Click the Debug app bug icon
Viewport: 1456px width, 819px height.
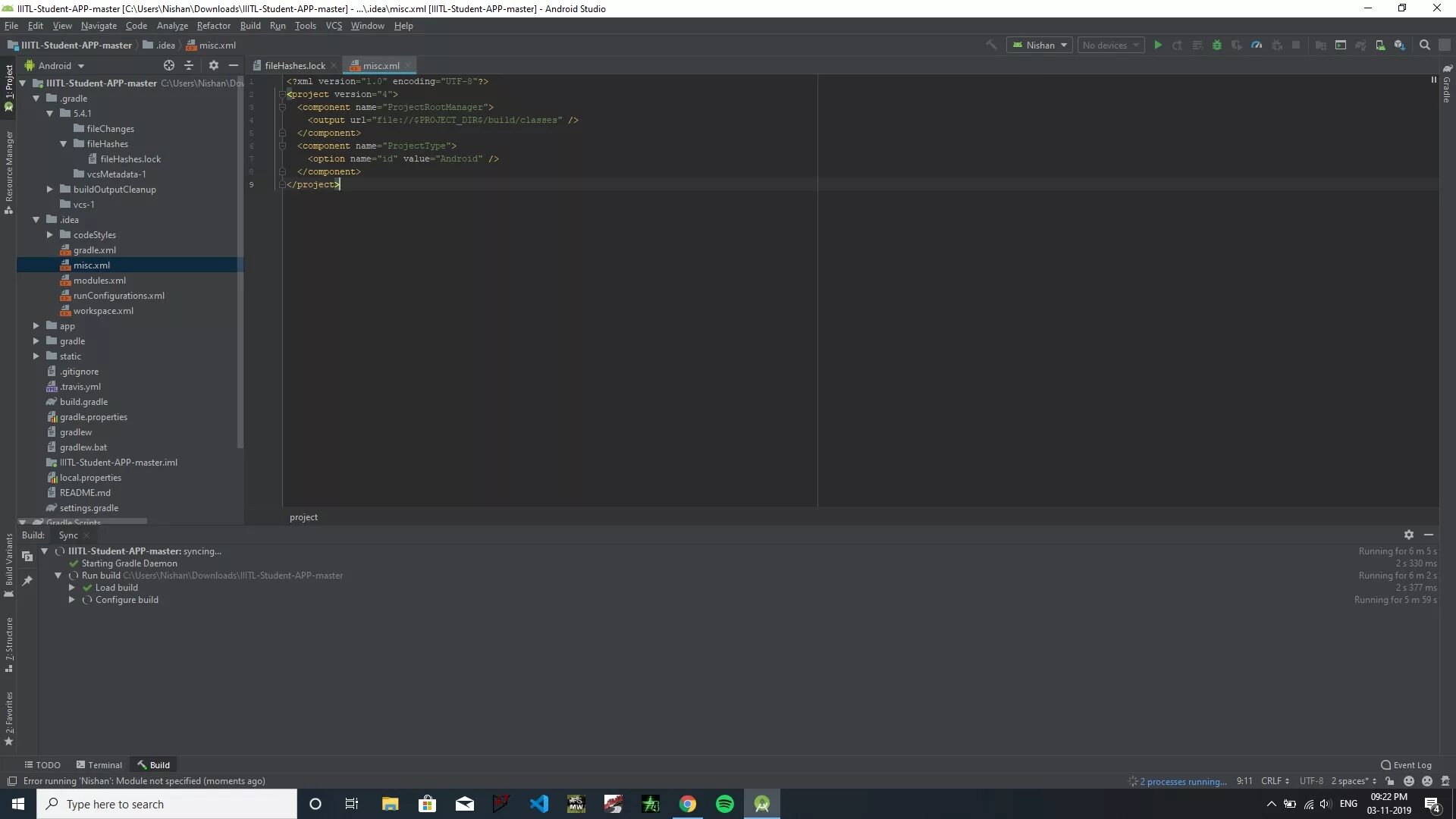point(1217,45)
